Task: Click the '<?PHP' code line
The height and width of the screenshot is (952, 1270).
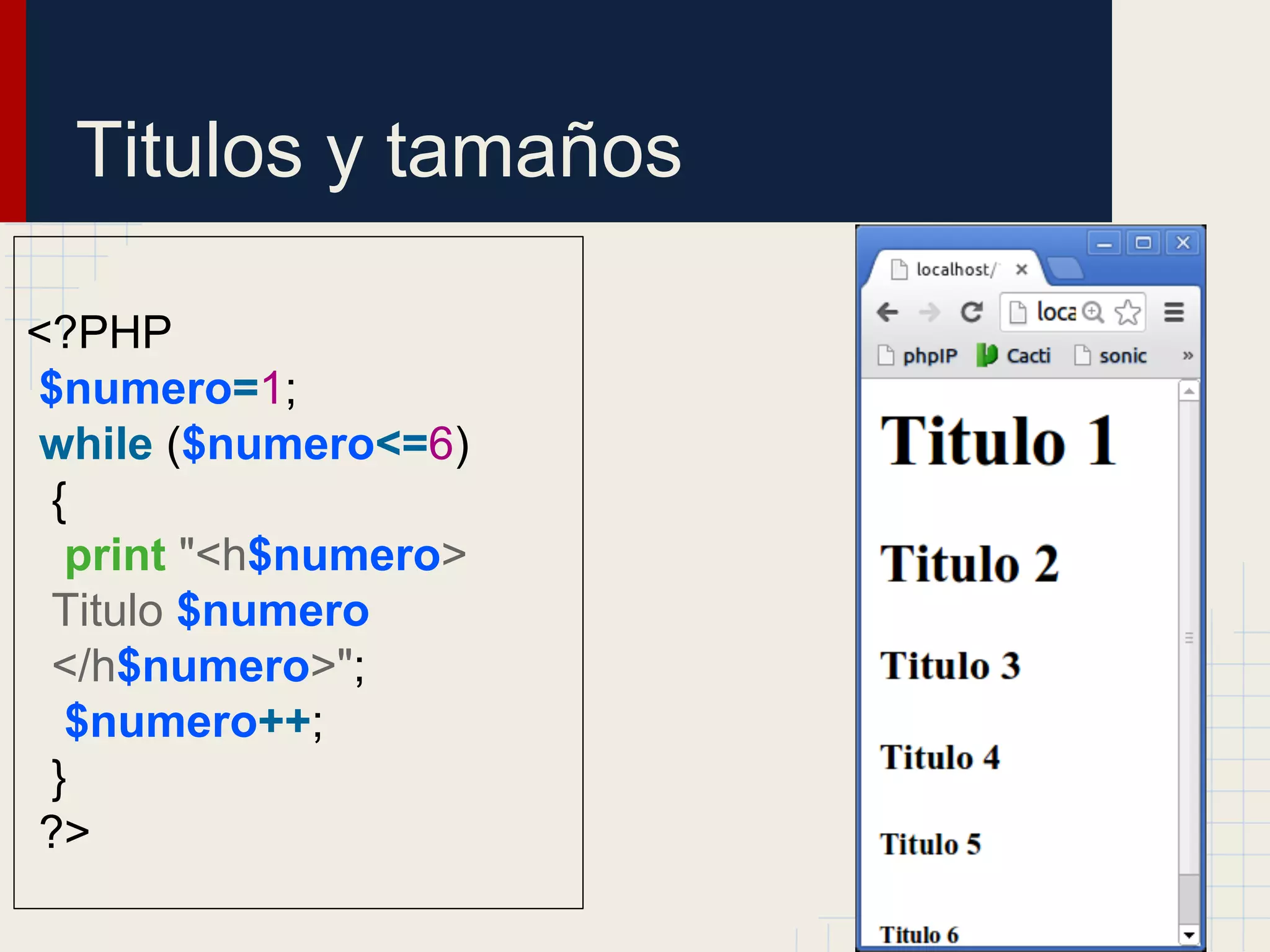Action: (x=99, y=333)
